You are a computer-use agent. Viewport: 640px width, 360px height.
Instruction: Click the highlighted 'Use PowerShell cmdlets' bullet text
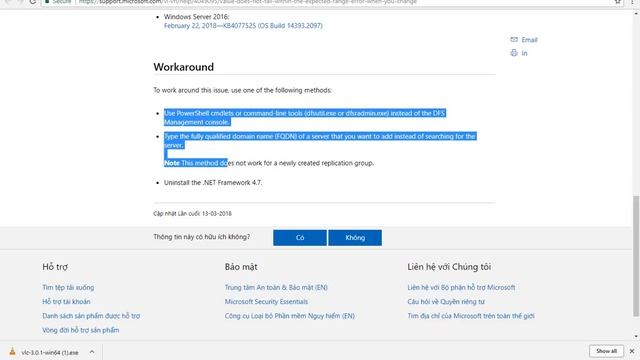pos(304,118)
